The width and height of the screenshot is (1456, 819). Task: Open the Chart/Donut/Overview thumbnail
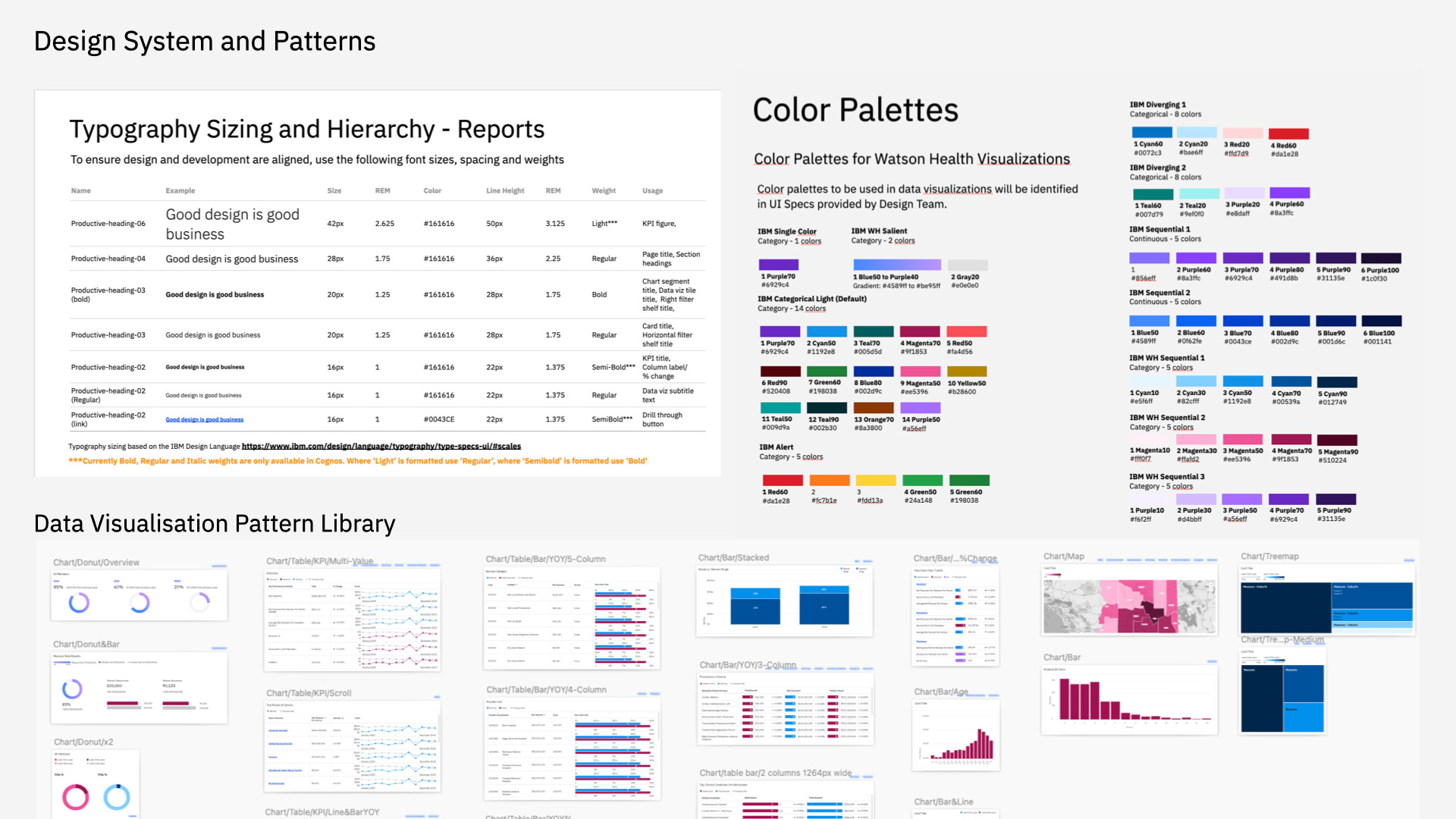[x=139, y=595]
